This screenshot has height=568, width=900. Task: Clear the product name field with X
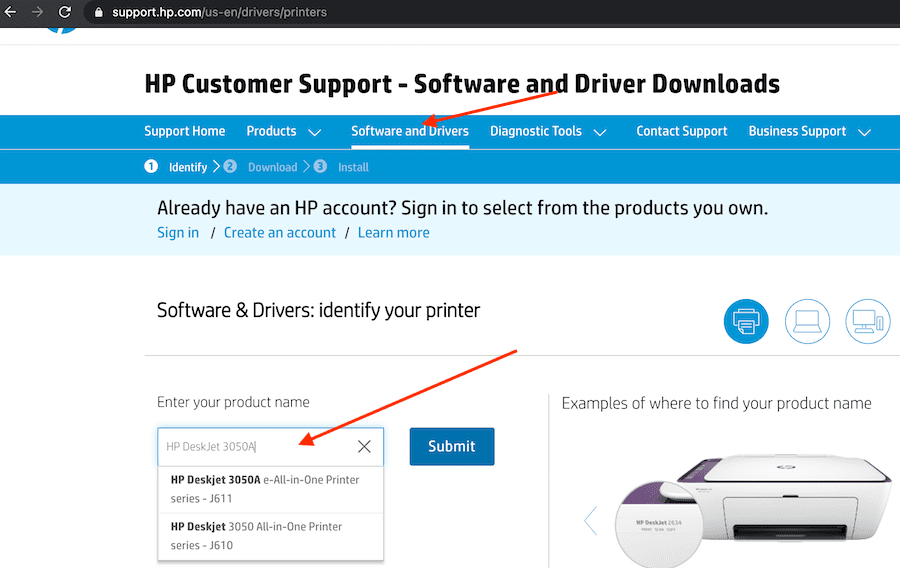point(364,446)
